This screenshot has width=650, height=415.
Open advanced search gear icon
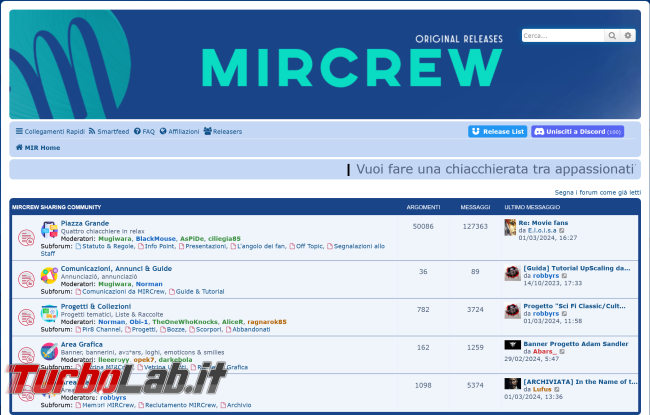[628, 36]
